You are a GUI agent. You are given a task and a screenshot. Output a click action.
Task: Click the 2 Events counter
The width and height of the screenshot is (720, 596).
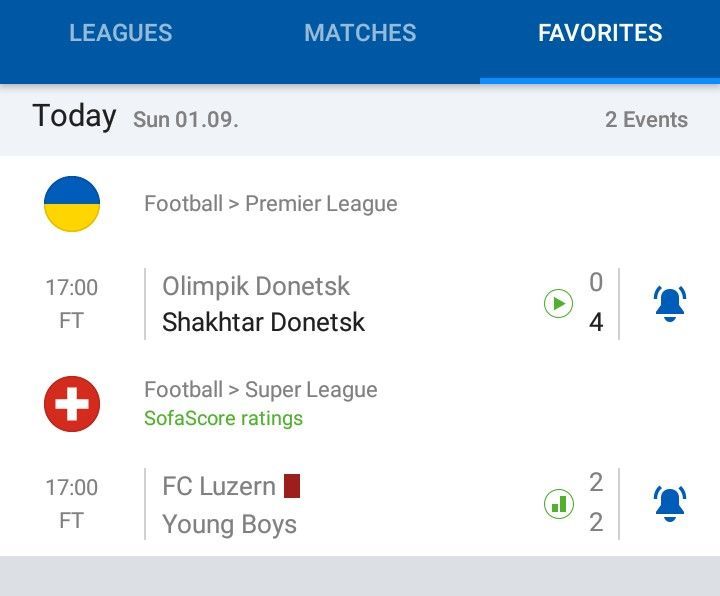646,120
